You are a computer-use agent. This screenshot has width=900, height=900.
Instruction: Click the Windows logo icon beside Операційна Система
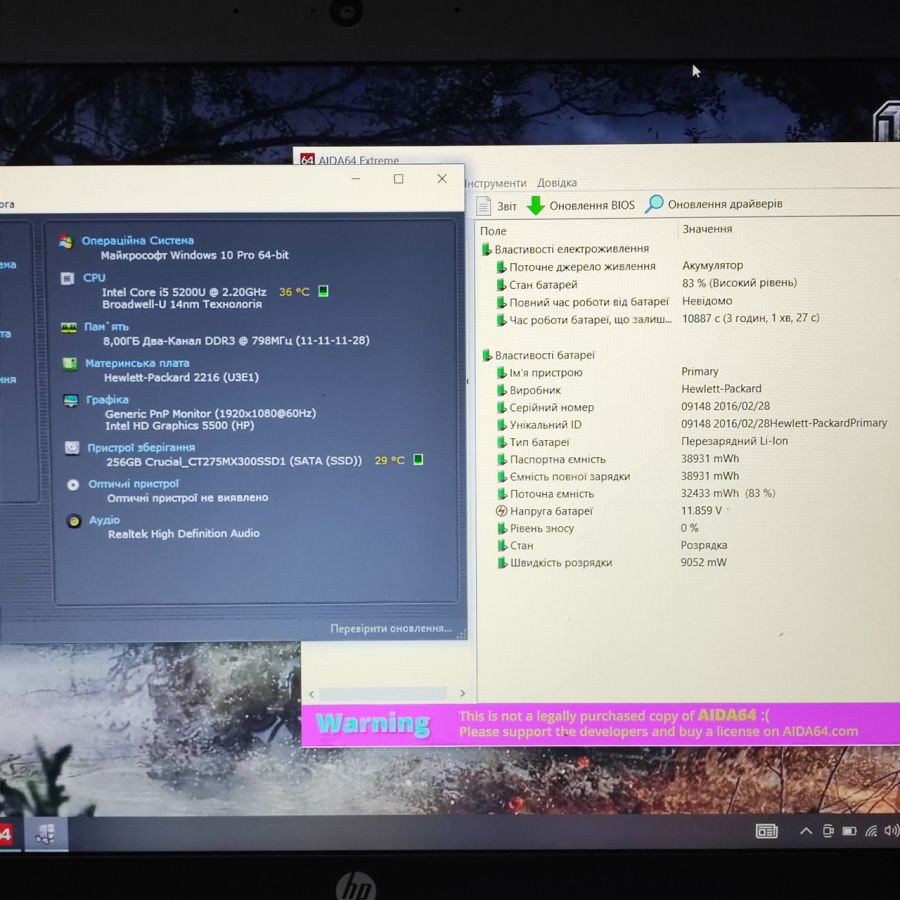point(66,242)
